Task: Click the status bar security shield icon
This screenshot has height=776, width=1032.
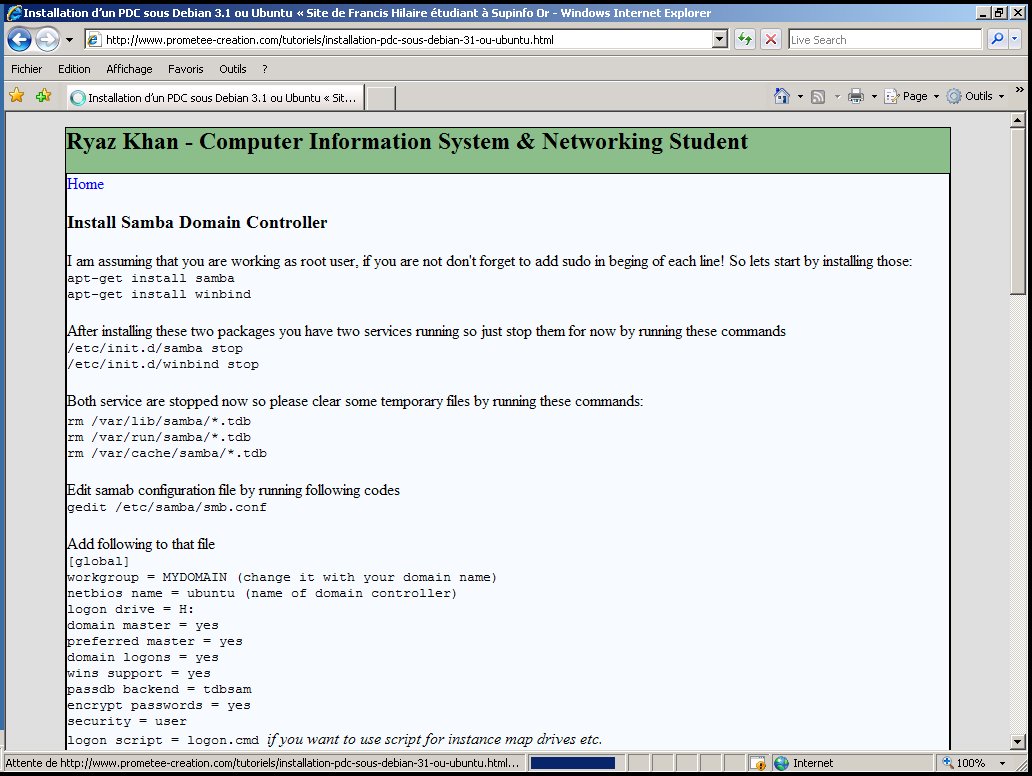Action: tap(758, 763)
